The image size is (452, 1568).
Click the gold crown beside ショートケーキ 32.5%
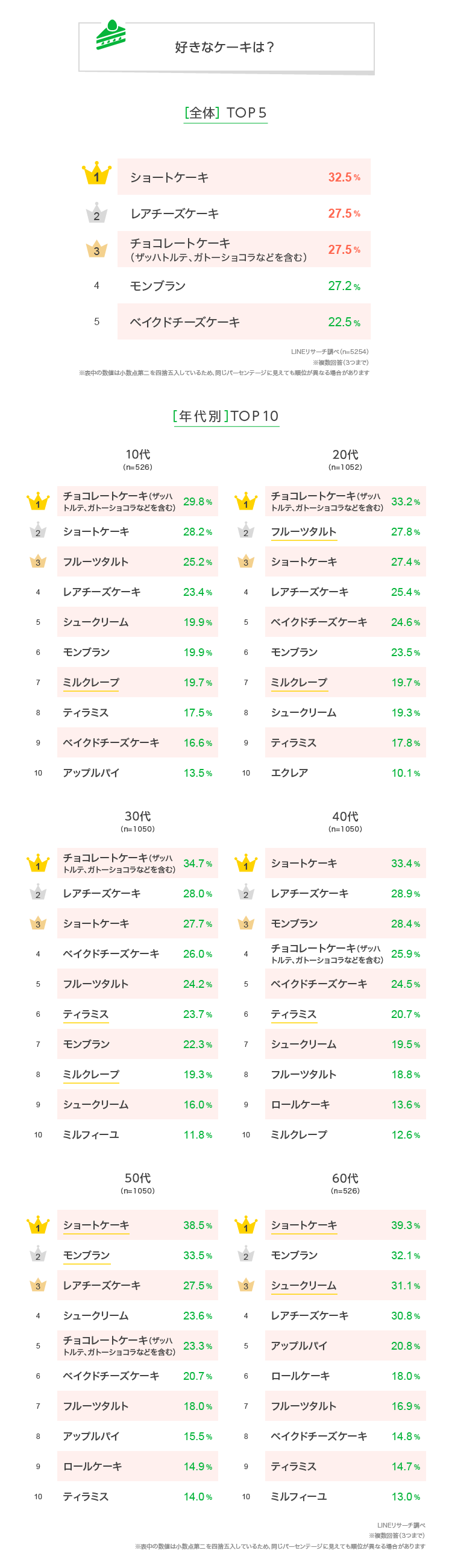tap(96, 175)
